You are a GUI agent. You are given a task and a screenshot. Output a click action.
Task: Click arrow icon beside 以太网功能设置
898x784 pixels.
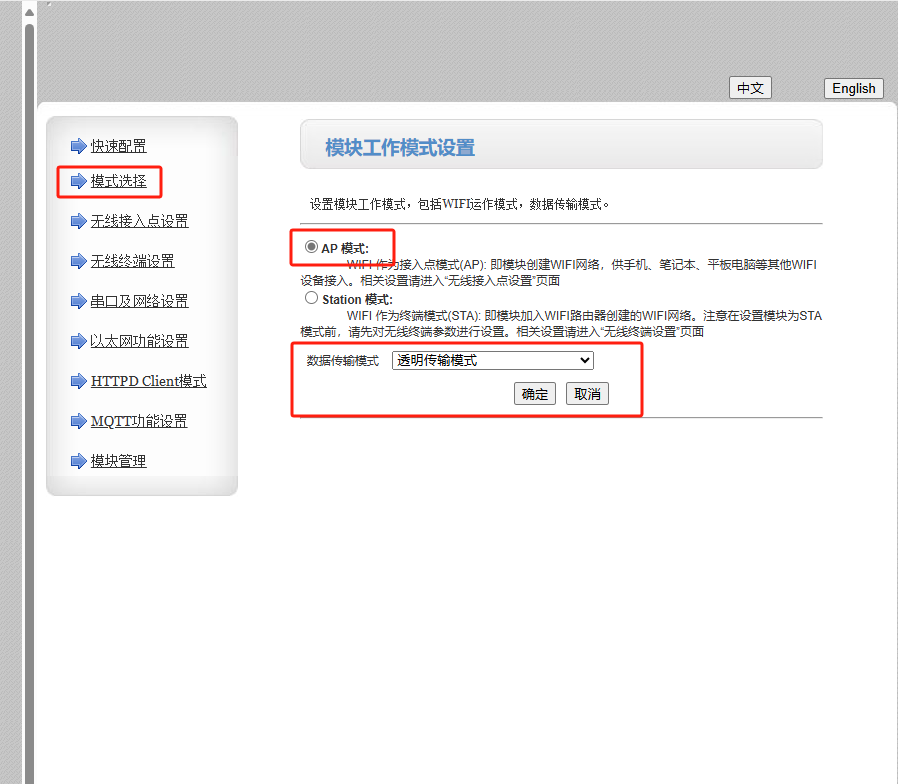(x=78, y=341)
